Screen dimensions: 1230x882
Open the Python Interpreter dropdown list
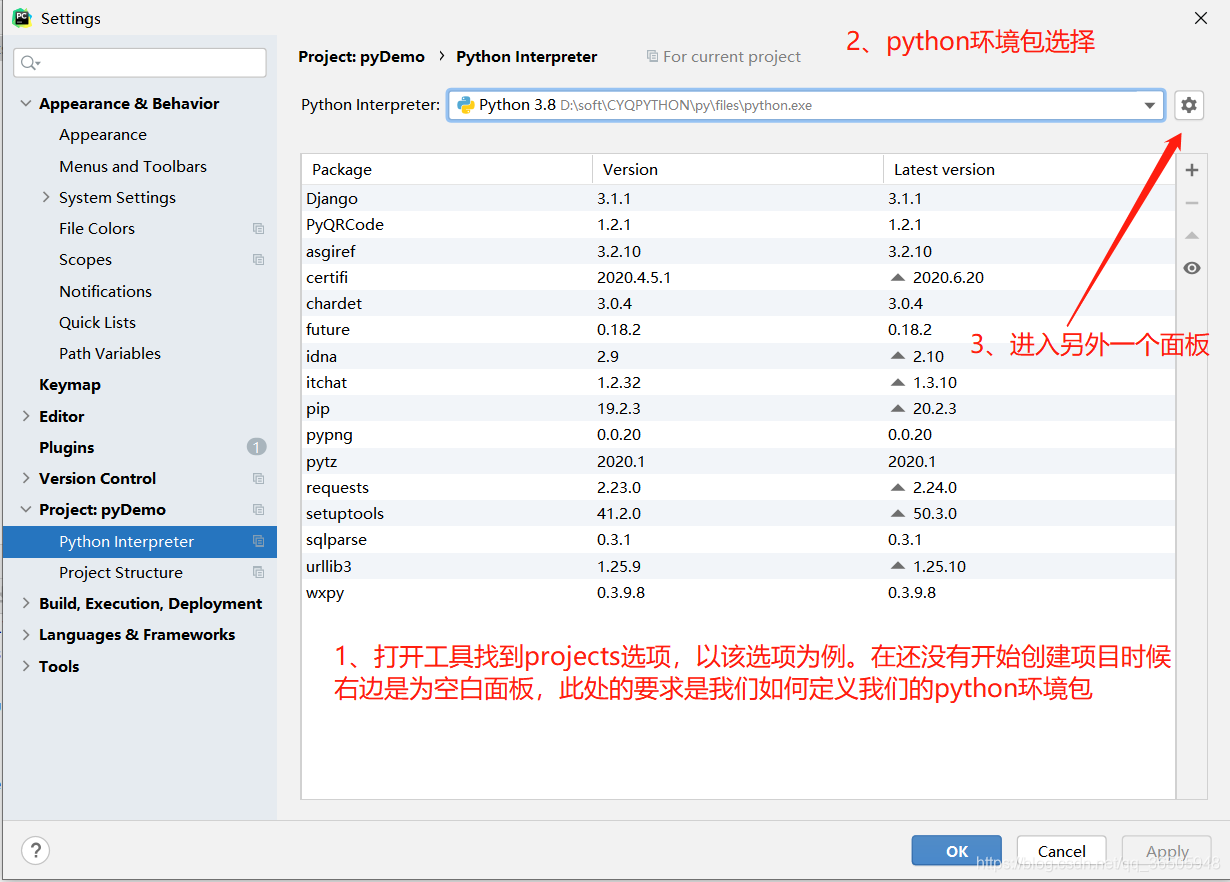tap(1152, 104)
